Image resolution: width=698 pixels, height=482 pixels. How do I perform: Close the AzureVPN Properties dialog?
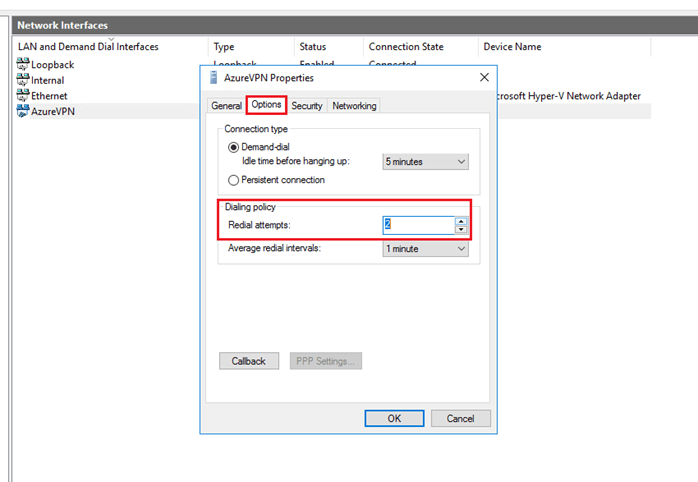click(484, 77)
